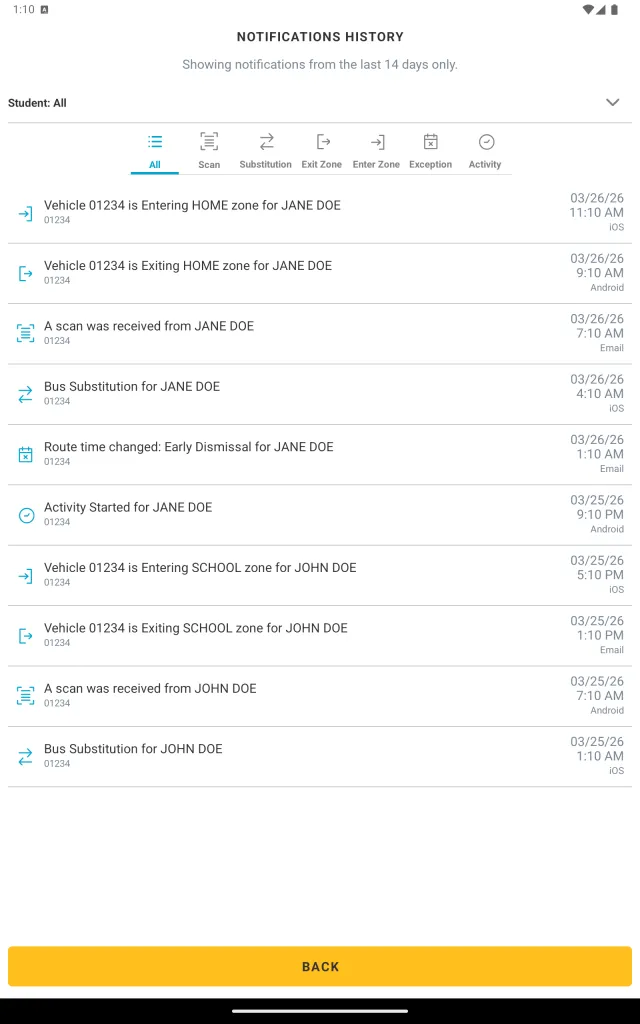Screen dimensions: 640x1024
Task: Choose the Exit Zone filter icon
Action: [x=323, y=142]
